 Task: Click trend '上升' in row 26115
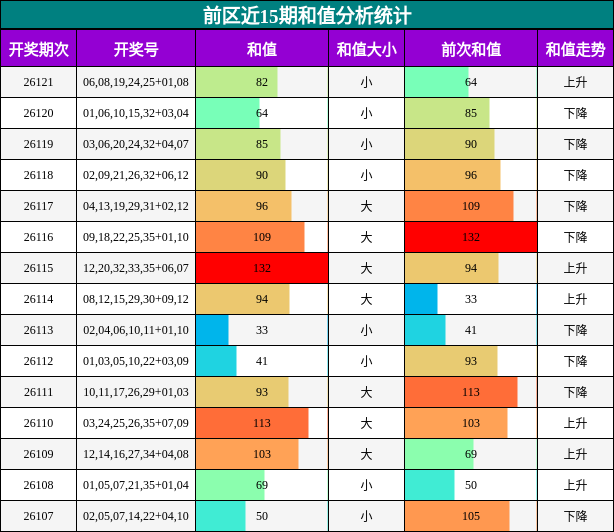[x=575, y=268]
